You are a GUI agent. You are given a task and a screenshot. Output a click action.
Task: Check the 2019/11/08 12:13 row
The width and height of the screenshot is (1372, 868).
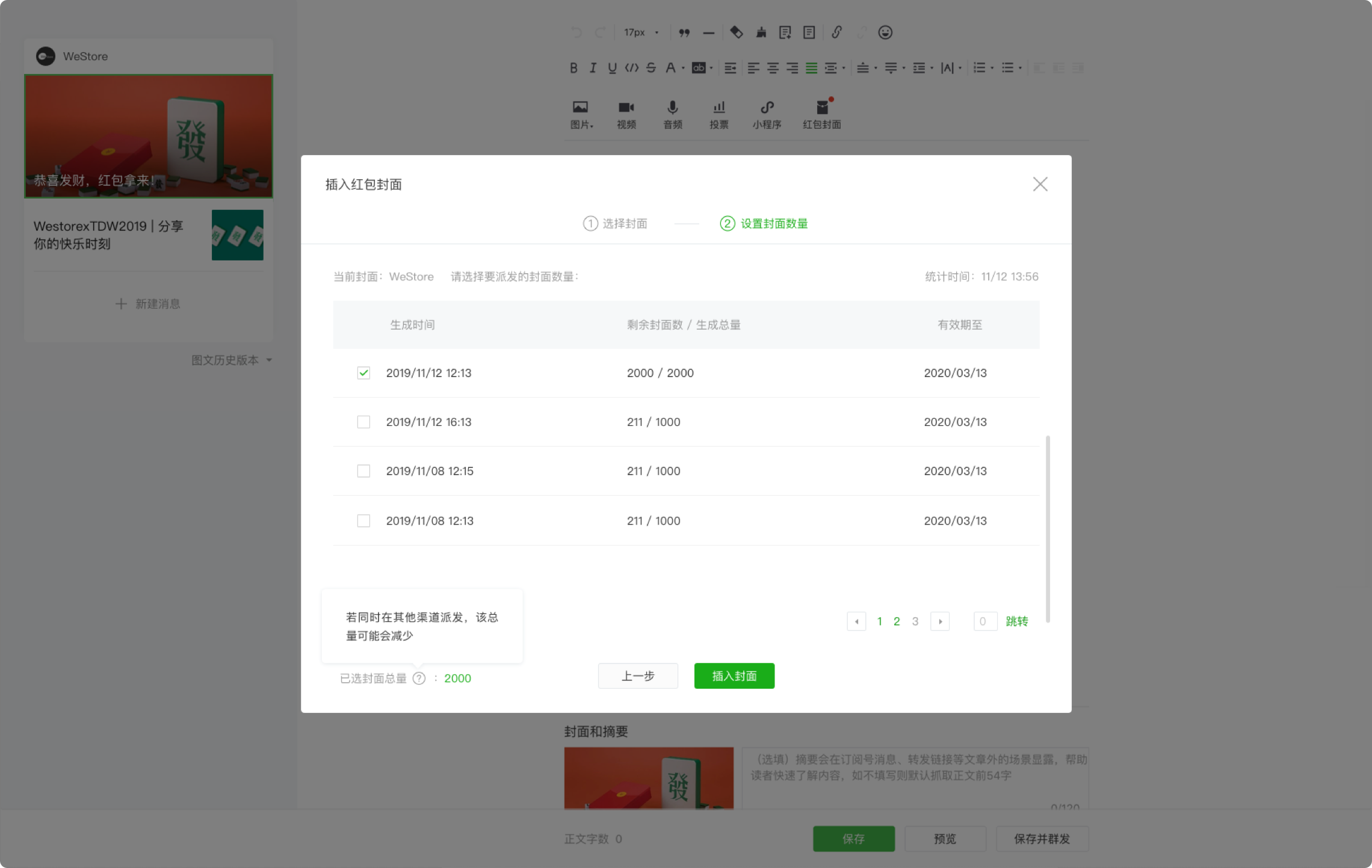click(x=363, y=520)
